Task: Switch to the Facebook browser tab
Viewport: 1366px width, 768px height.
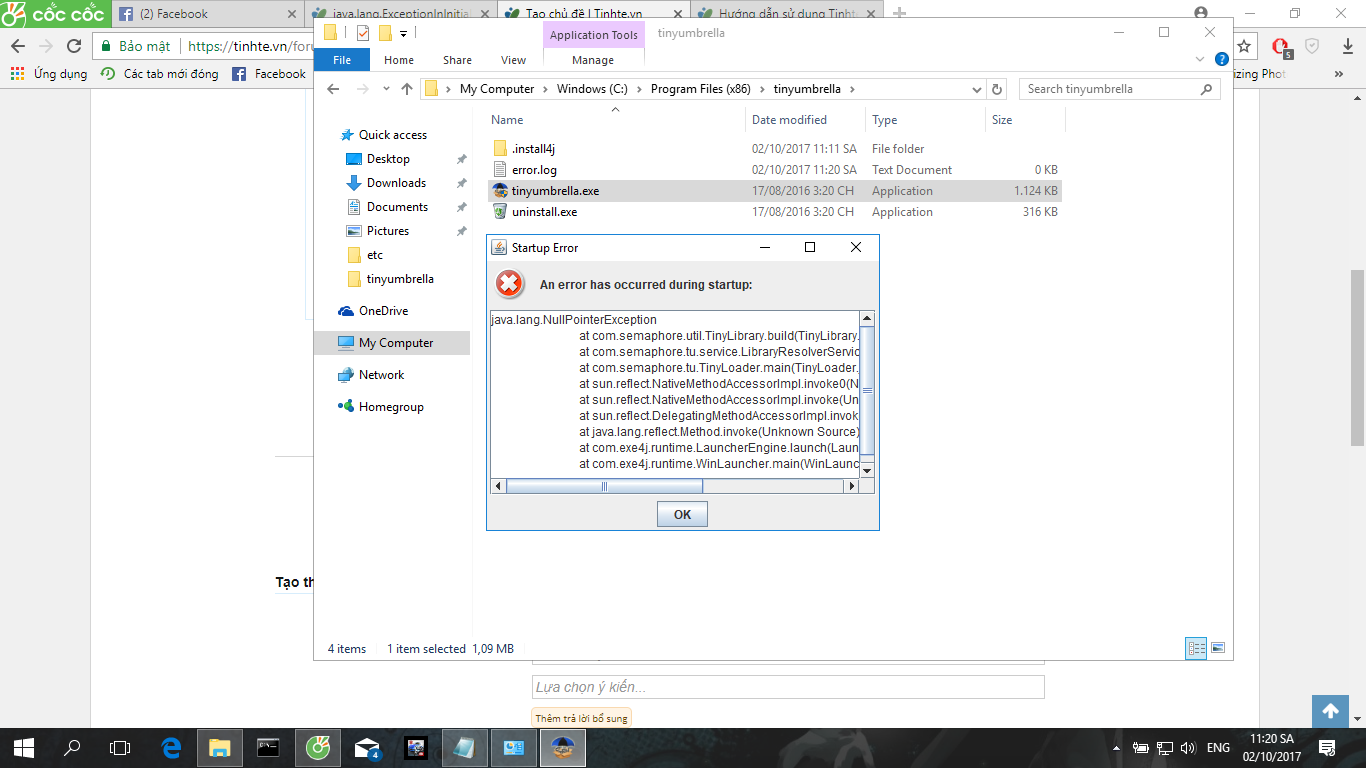Action: (207, 14)
